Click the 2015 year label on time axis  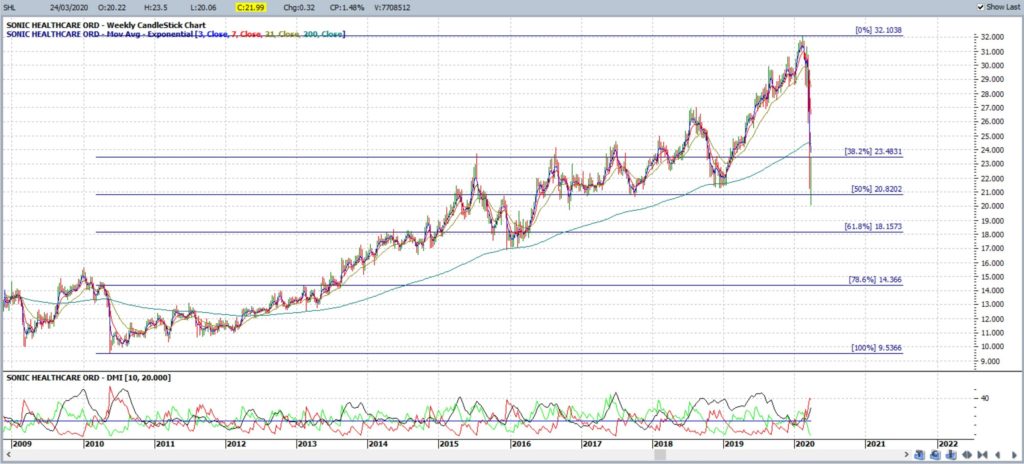click(448, 444)
